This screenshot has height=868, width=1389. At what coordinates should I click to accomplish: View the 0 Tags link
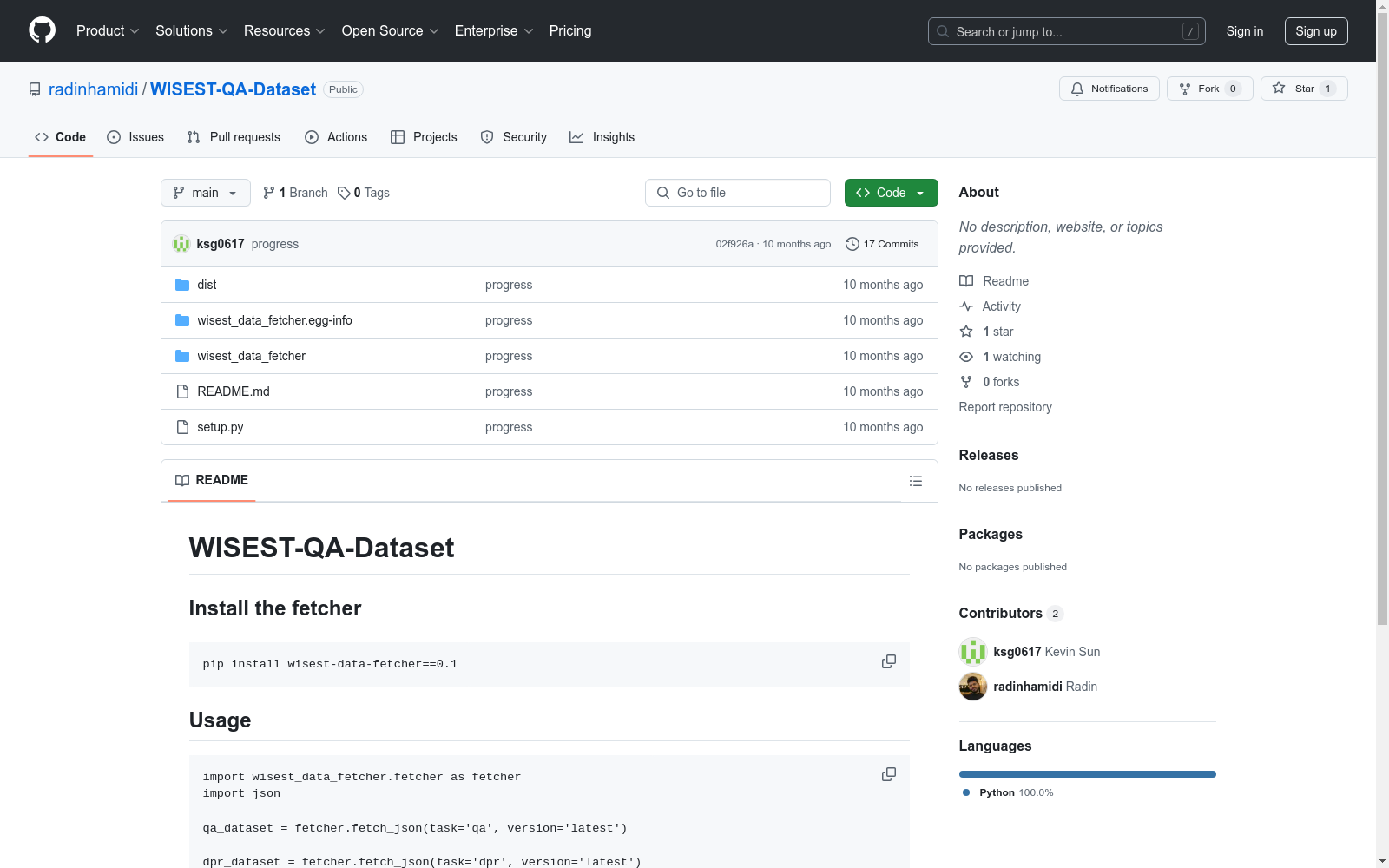(364, 193)
